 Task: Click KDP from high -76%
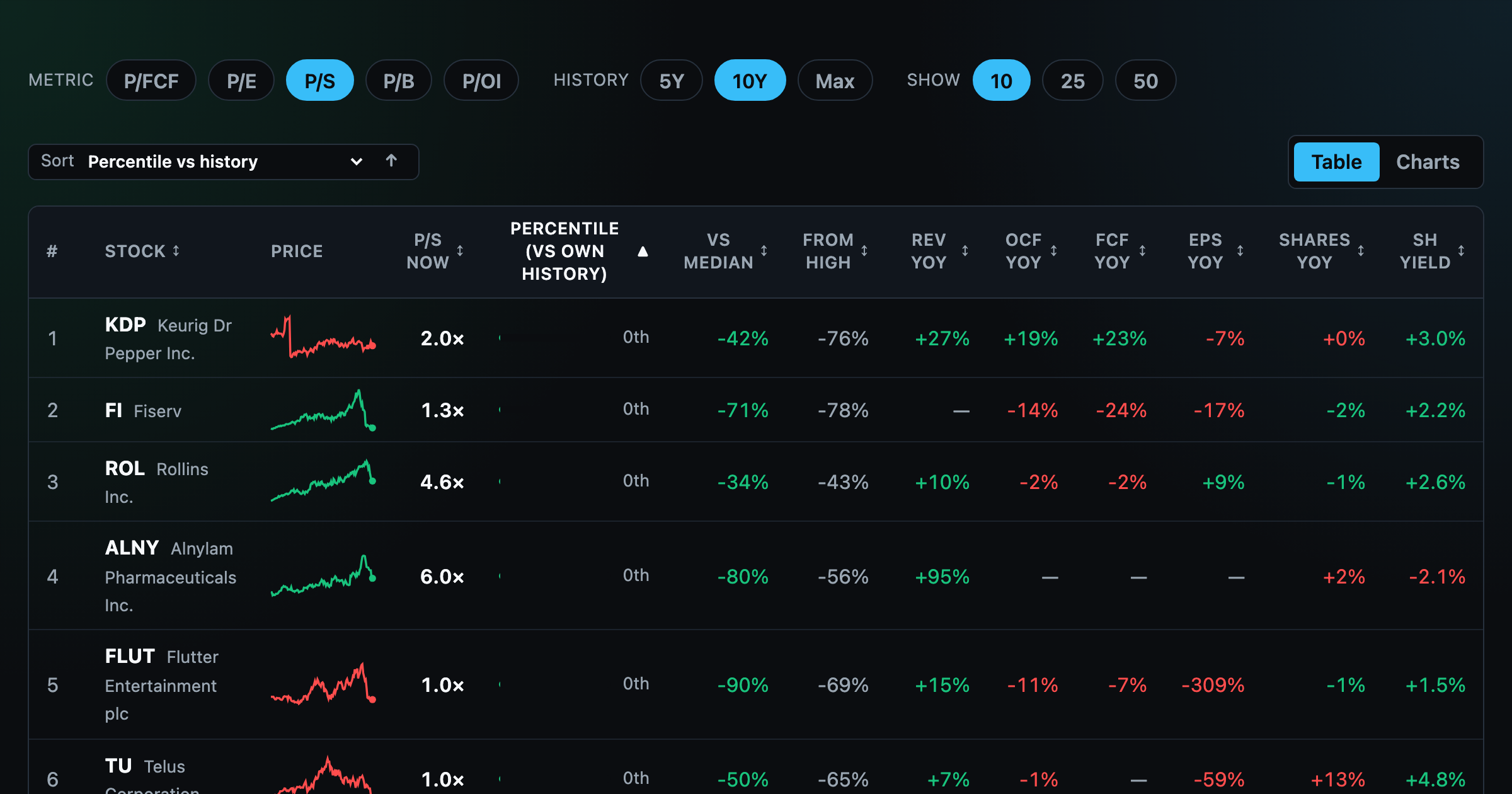(843, 338)
